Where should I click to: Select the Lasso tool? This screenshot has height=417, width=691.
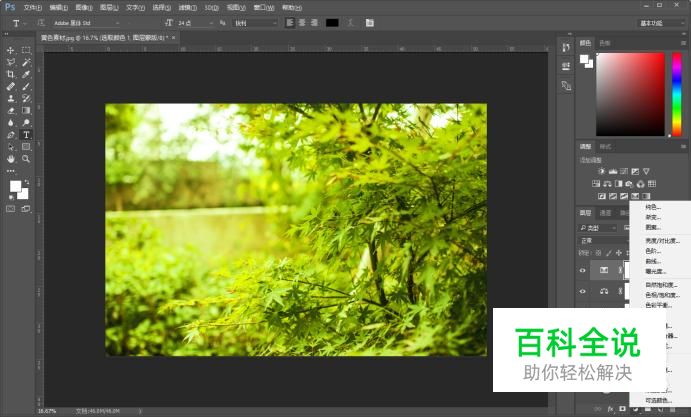(x=11, y=62)
